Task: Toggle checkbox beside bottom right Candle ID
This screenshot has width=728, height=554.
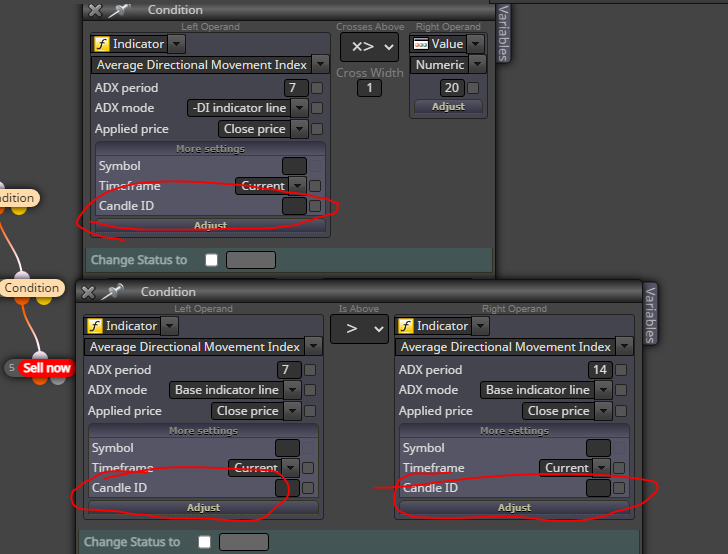Action: (x=619, y=488)
